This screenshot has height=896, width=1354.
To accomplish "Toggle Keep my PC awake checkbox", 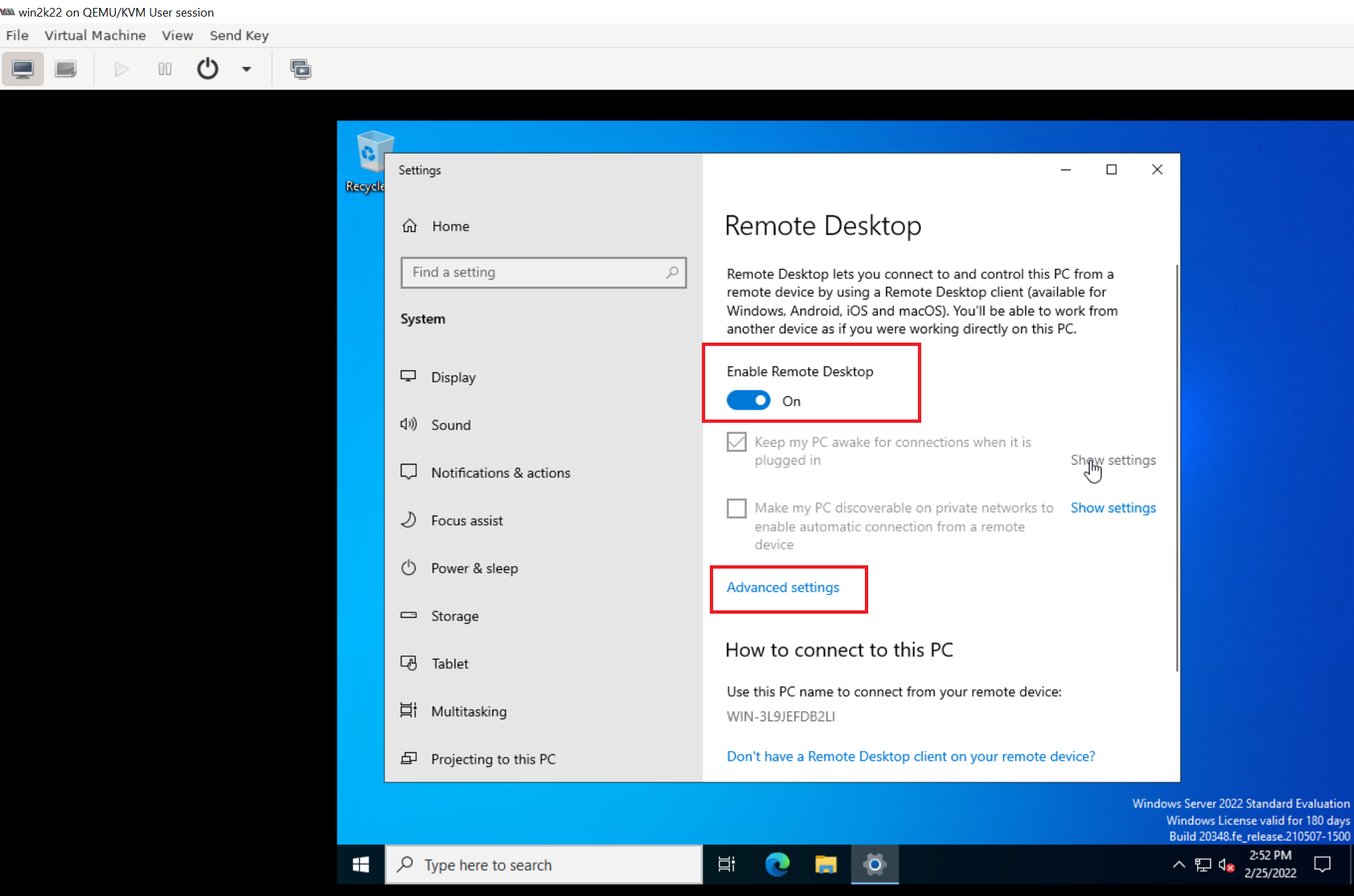I will pos(736,442).
